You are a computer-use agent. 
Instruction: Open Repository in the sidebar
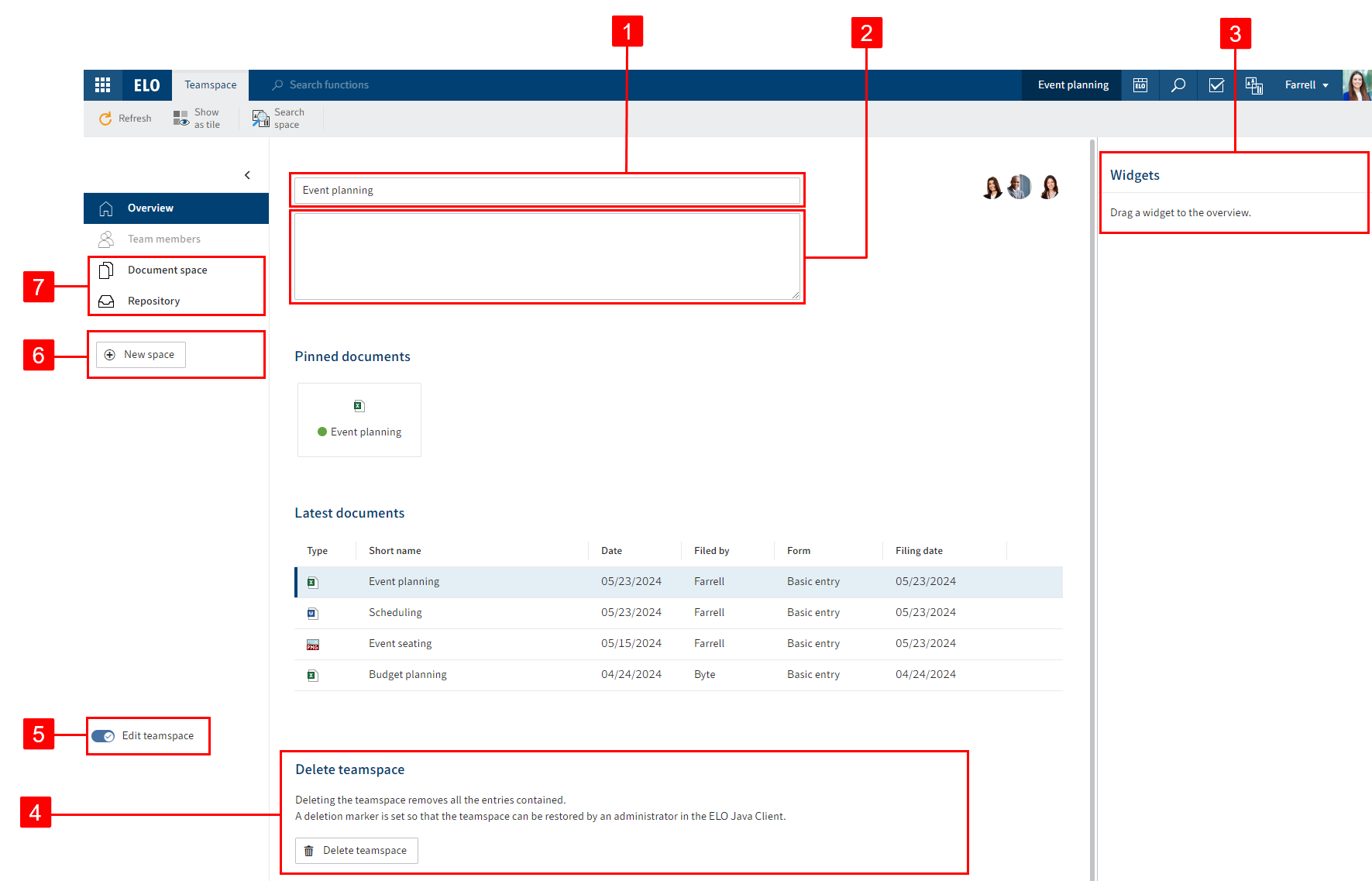pos(177,301)
